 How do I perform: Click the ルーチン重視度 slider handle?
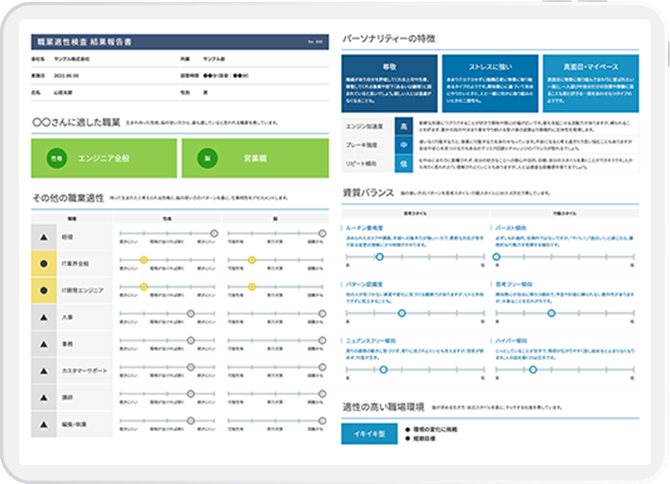[x=379, y=257]
